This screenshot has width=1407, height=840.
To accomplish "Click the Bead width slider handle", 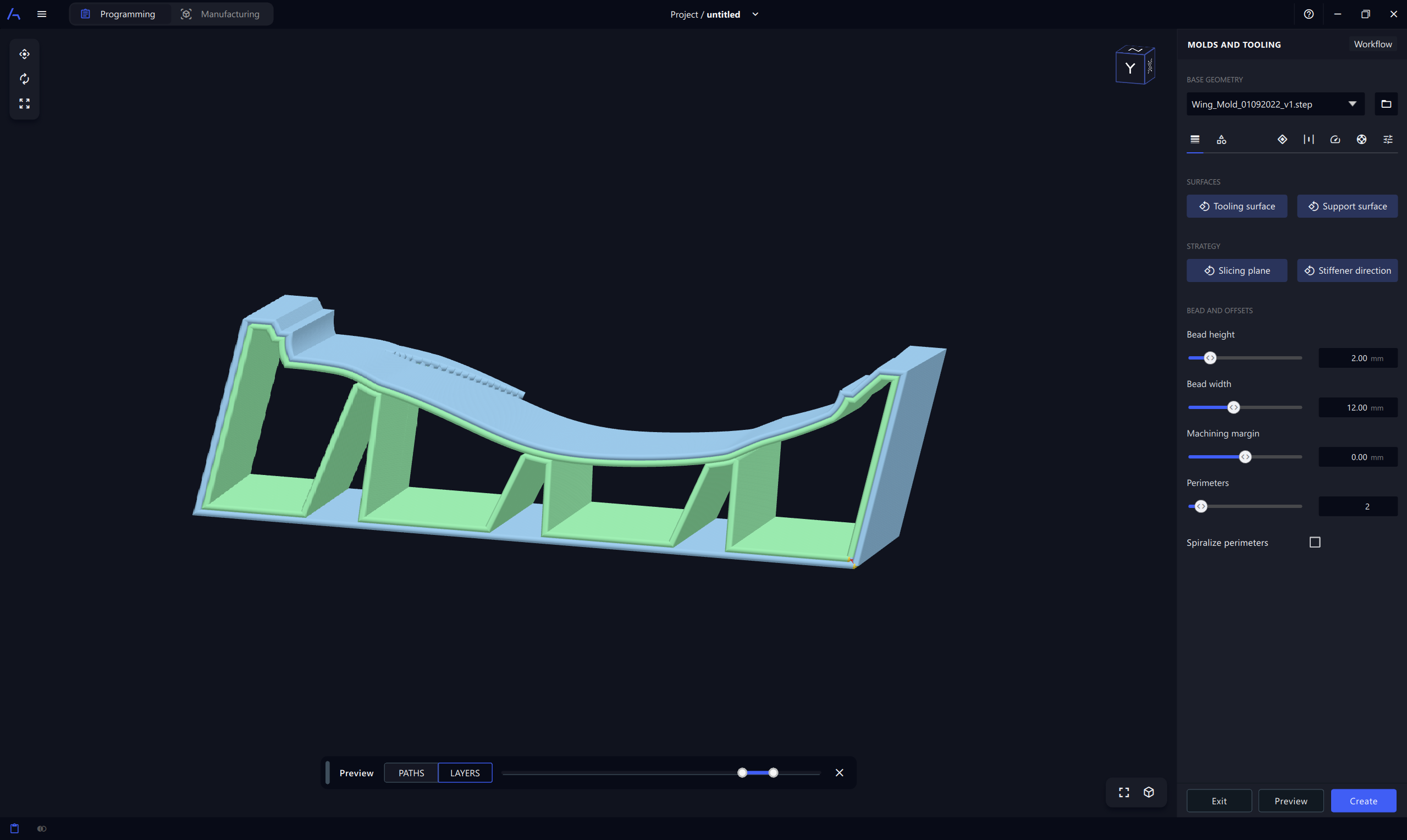I will 1234,407.
